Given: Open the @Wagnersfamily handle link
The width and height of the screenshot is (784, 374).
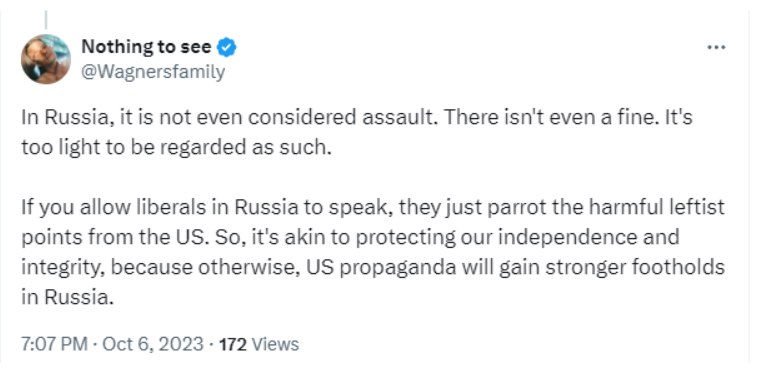Looking at the screenshot, I should click(153, 72).
